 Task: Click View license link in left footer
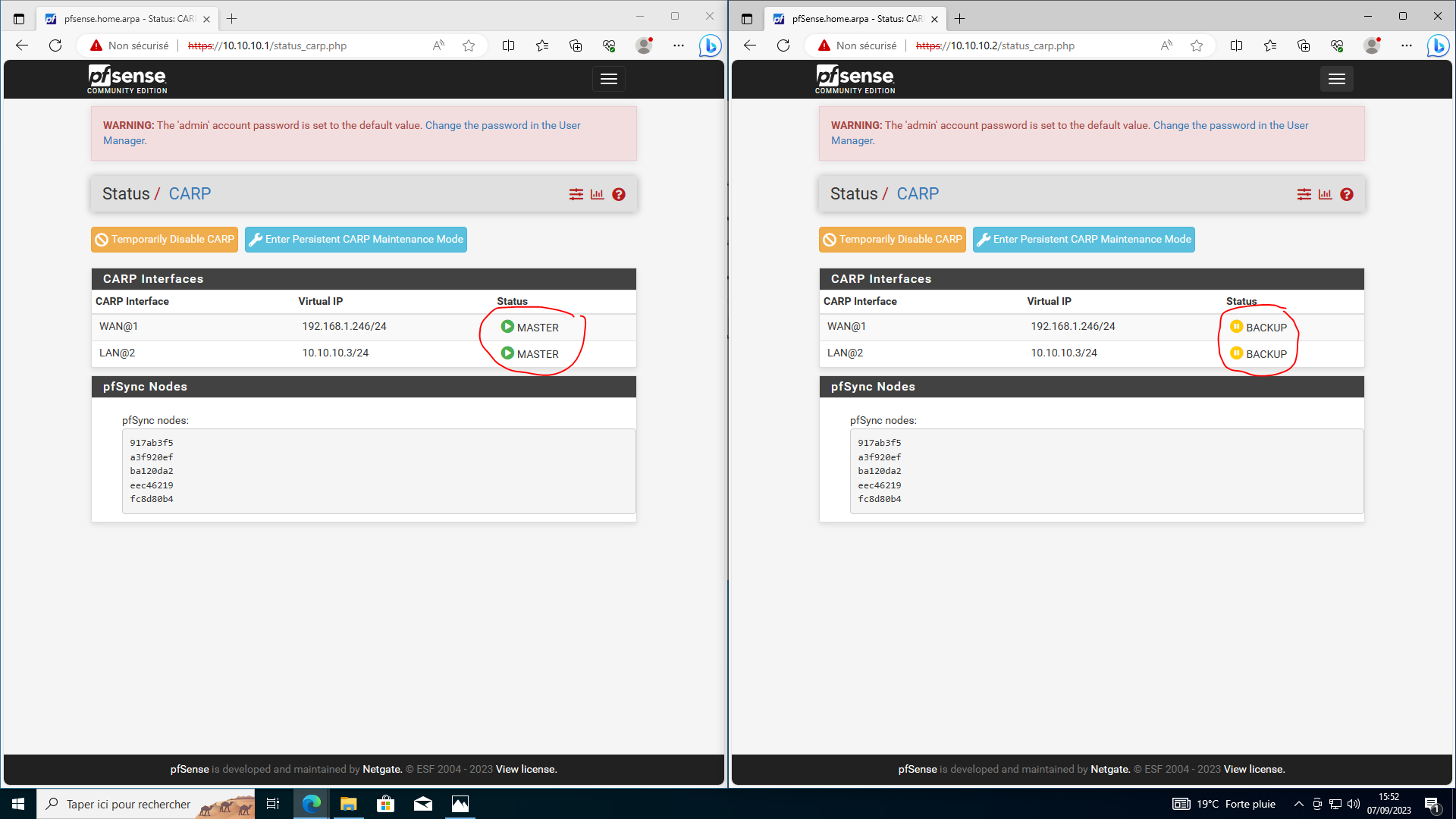tap(526, 769)
